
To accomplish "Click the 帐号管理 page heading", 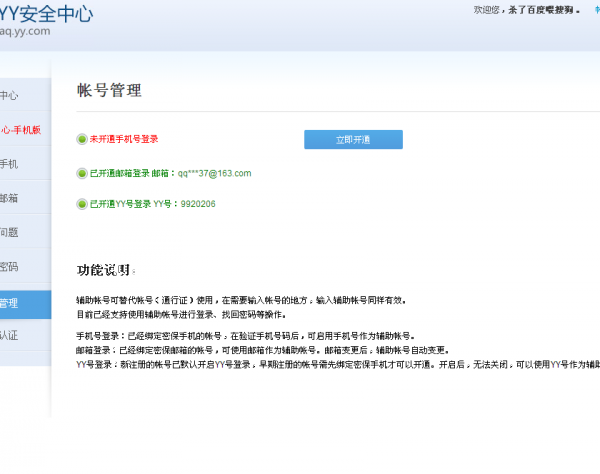I will (109, 91).
